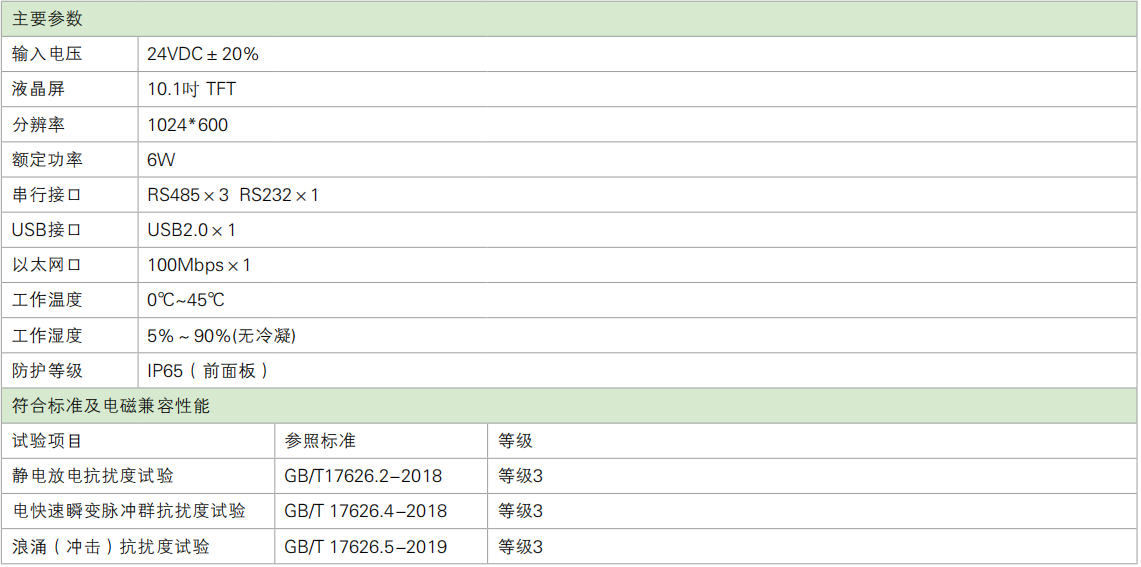
Task: Click the 1024*600 resolution value
Action: click(187, 125)
